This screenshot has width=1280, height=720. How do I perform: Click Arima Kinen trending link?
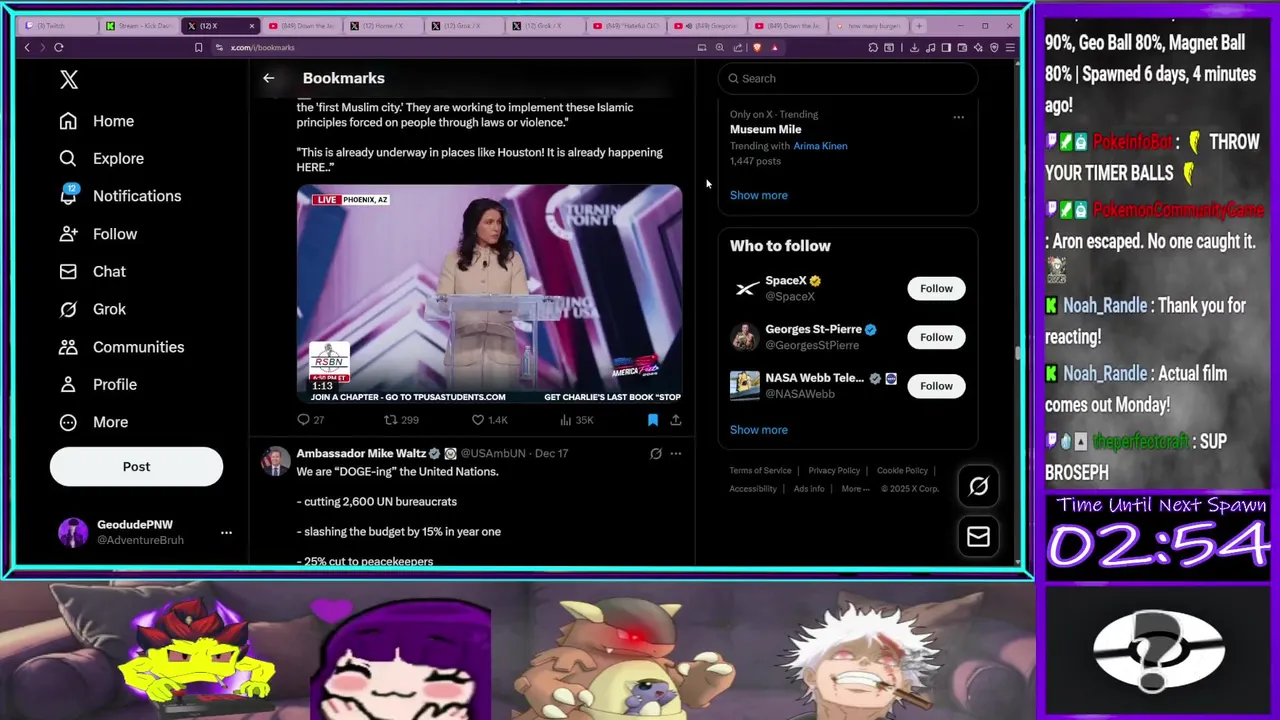click(820, 146)
